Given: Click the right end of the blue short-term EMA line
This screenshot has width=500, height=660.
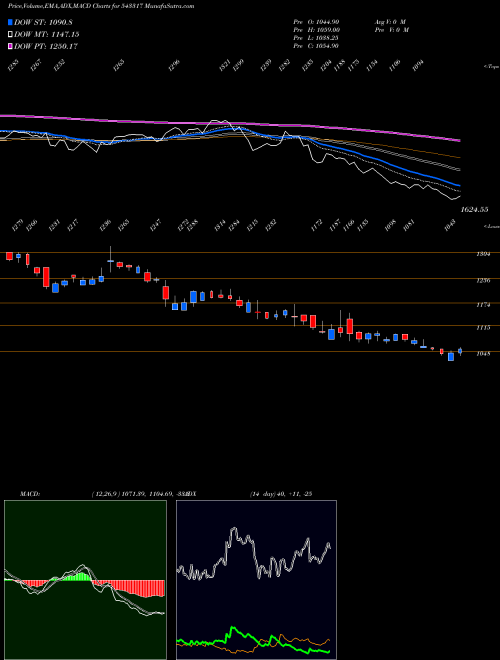Looking at the screenshot, I should 459,185.
